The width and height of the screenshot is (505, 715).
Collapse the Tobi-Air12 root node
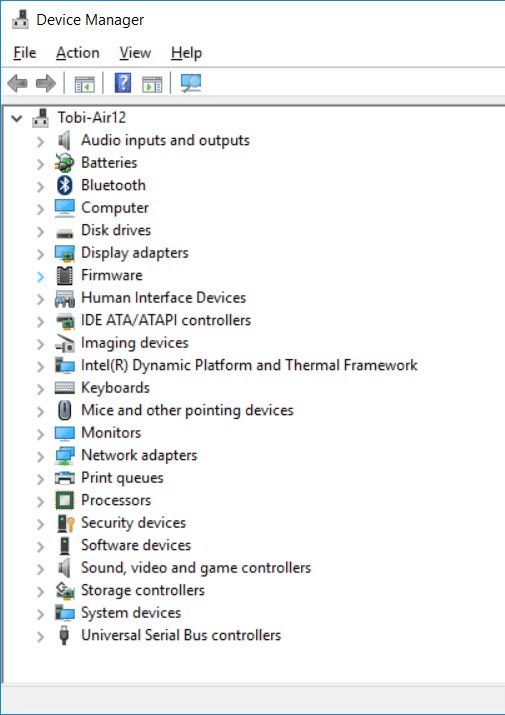point(17,119)
